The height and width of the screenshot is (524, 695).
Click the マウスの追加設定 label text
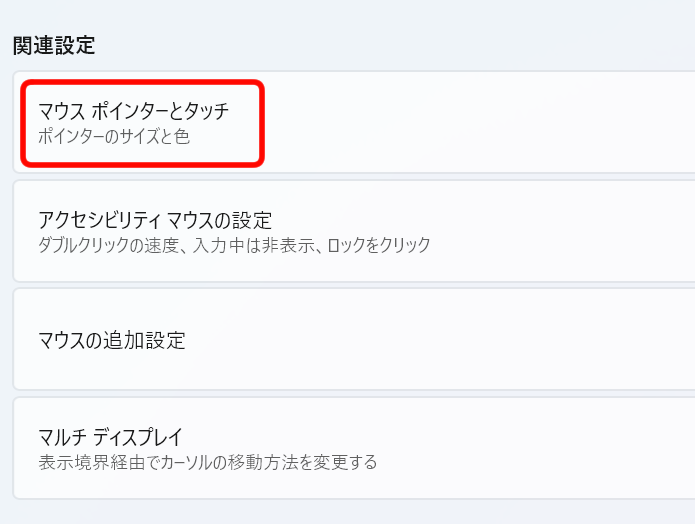click(111, 340)
